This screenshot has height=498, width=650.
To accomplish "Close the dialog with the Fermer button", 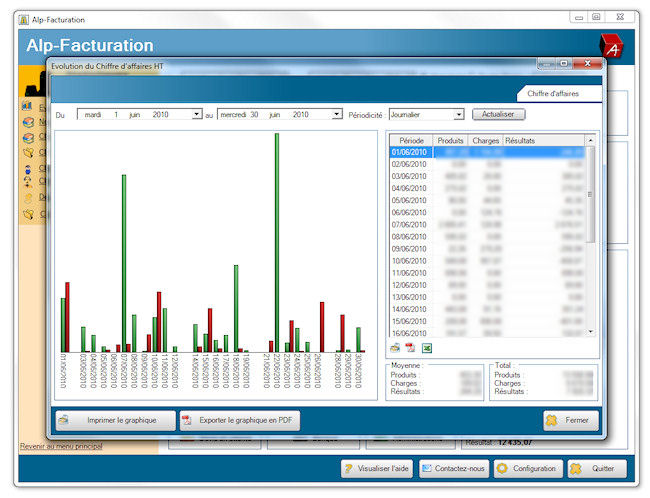I will coord(571,420).
